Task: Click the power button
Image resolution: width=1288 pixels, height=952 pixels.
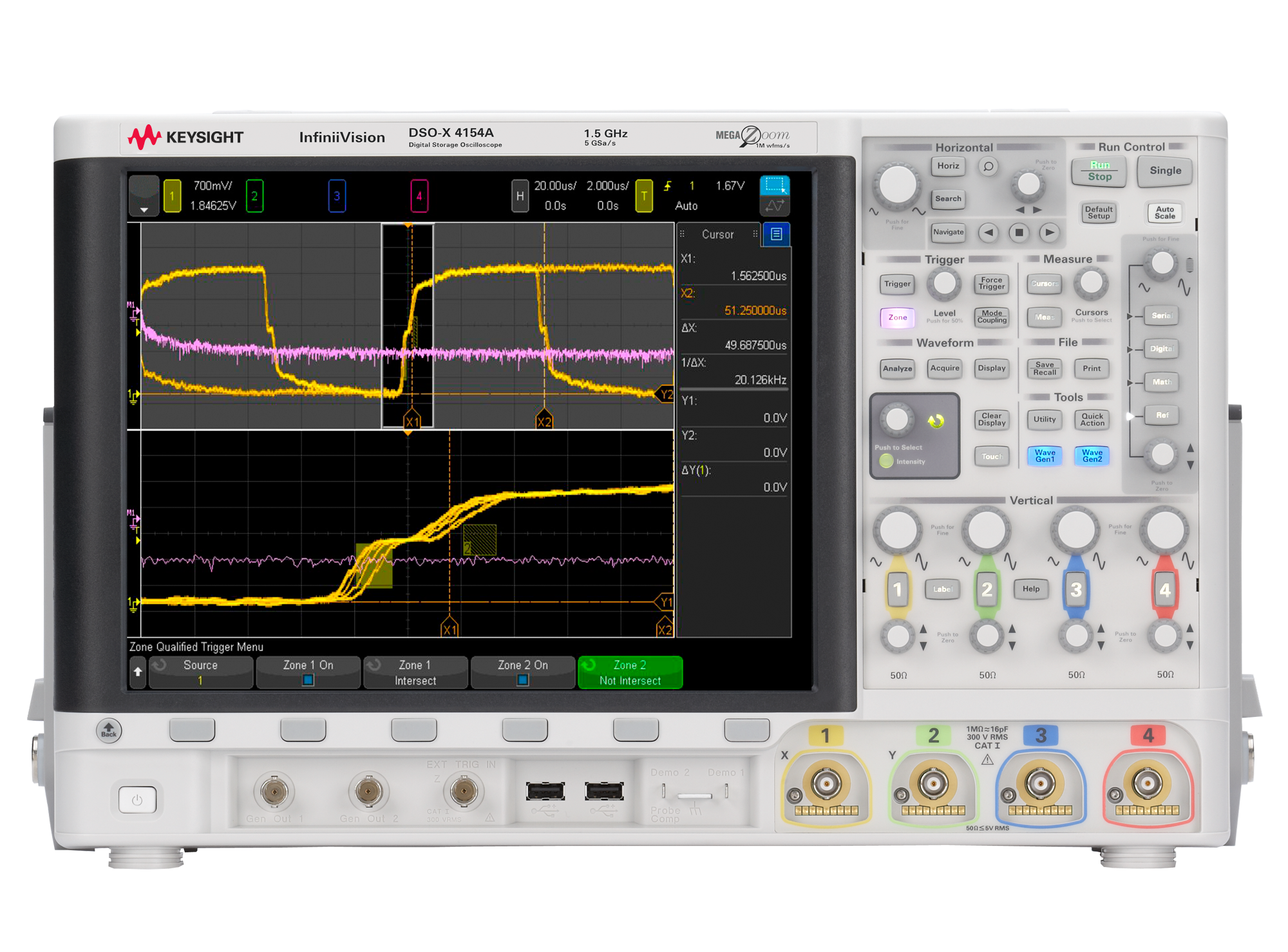Action: [137, 800]
